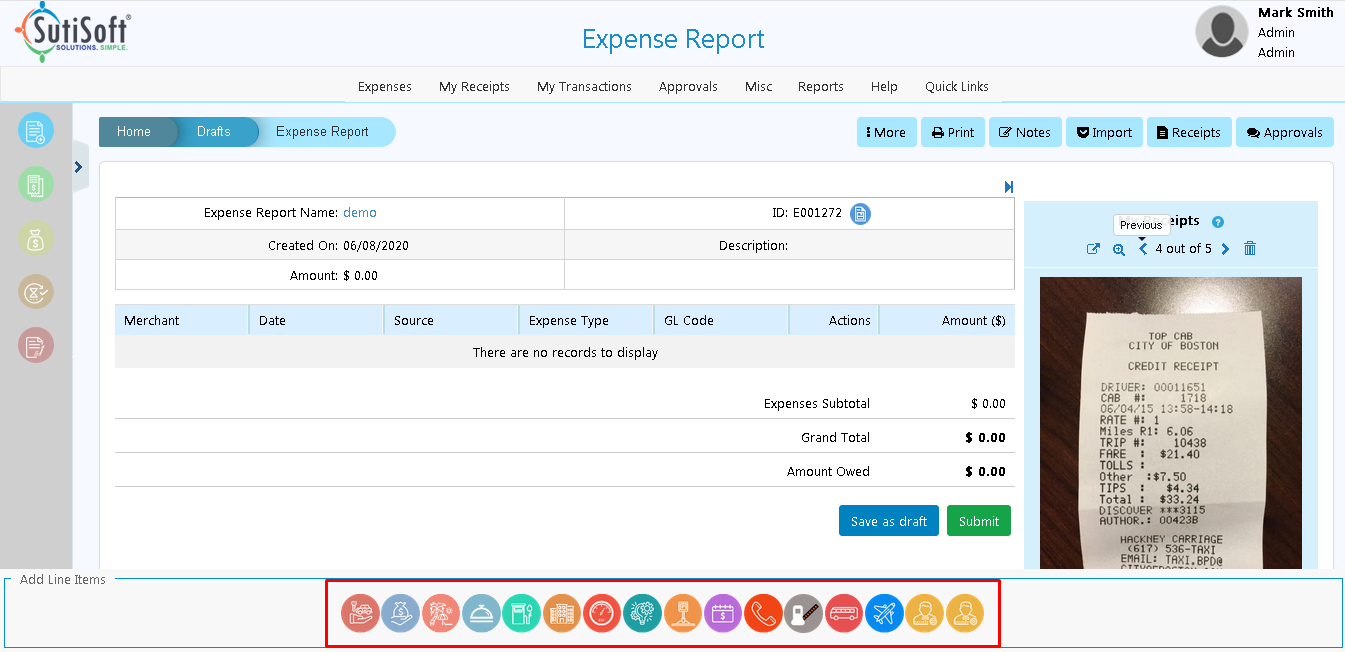The image size is (1345, 652).
Task: Click the Mileage speedometer icon
Action: pyautogui.click(x=601, y=613)
